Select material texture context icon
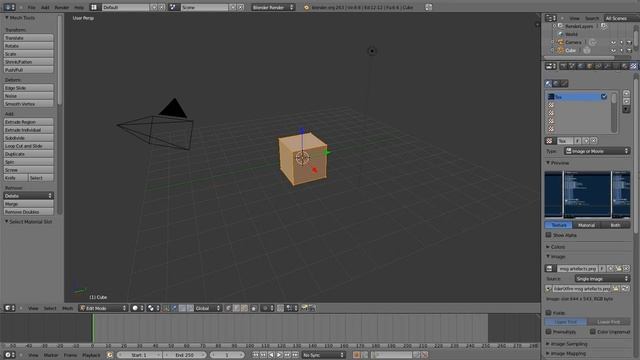The image size is (640, 360). [549, 84]
